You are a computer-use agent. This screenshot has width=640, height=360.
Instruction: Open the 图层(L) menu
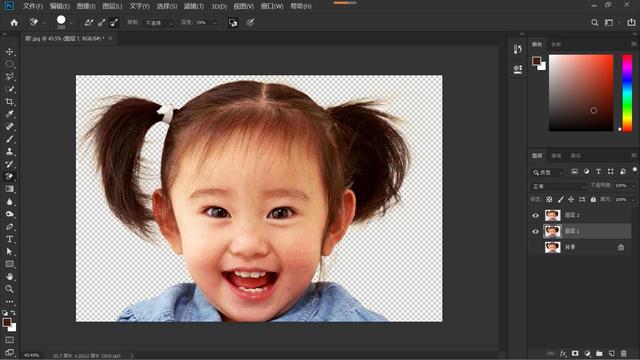pyautogui.click(x=112, y=6)
